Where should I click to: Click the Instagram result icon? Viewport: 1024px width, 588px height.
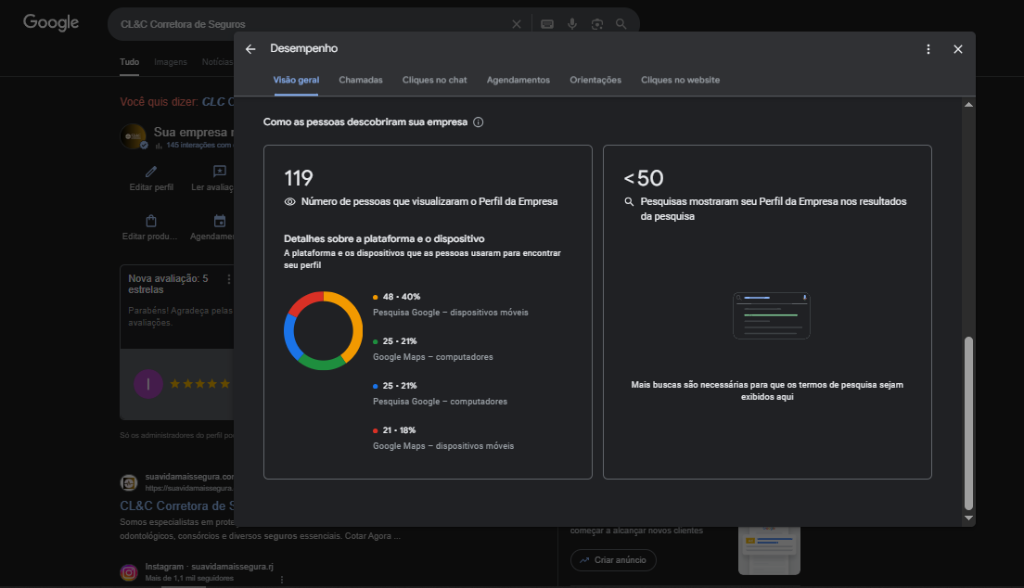pos(129,573)
